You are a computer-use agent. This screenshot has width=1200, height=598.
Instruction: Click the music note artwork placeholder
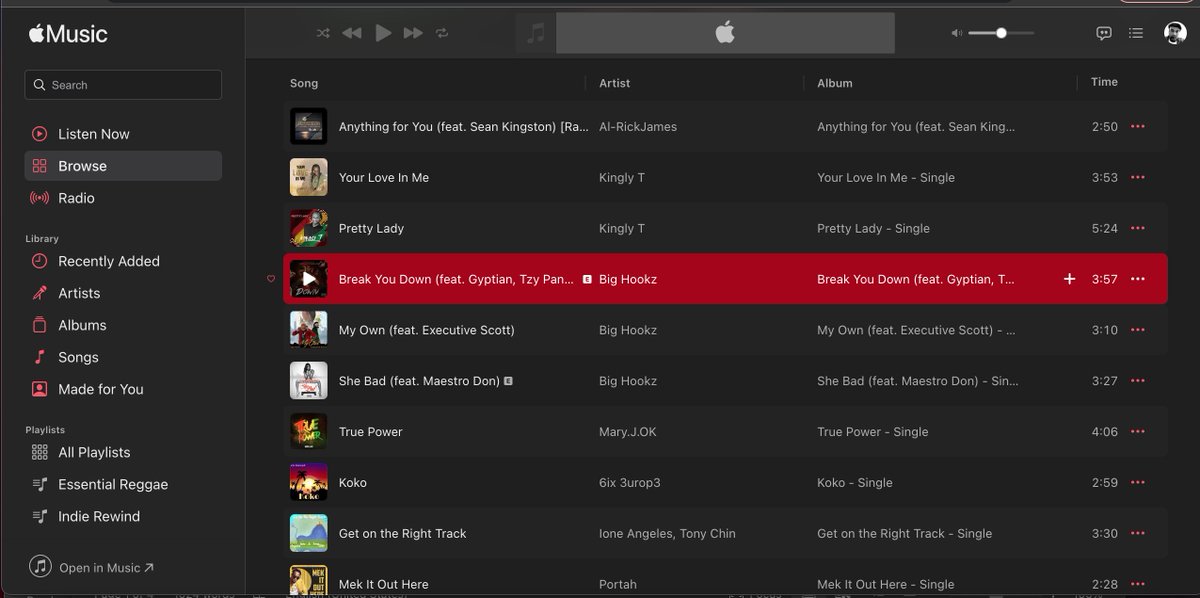point(536,33)
